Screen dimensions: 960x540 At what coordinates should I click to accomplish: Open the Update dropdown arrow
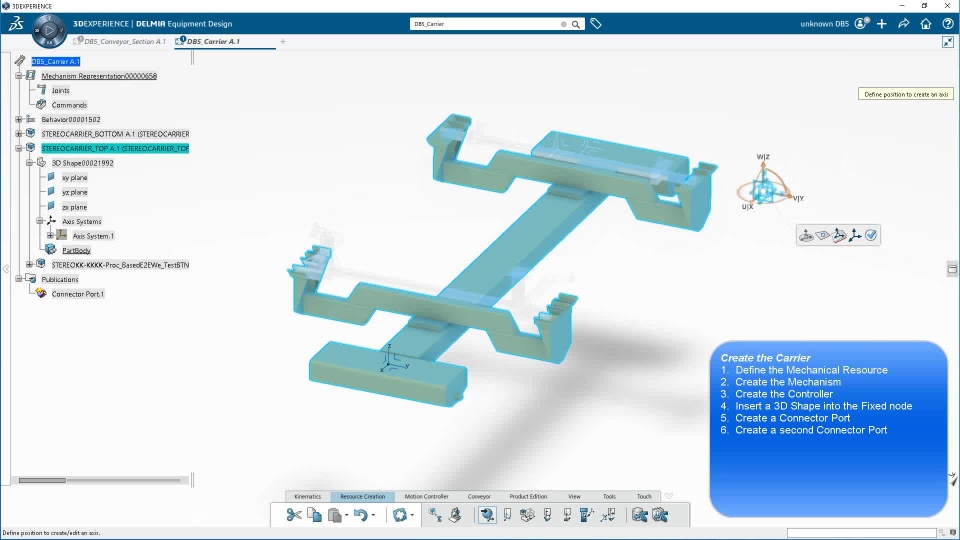point(412,516)
